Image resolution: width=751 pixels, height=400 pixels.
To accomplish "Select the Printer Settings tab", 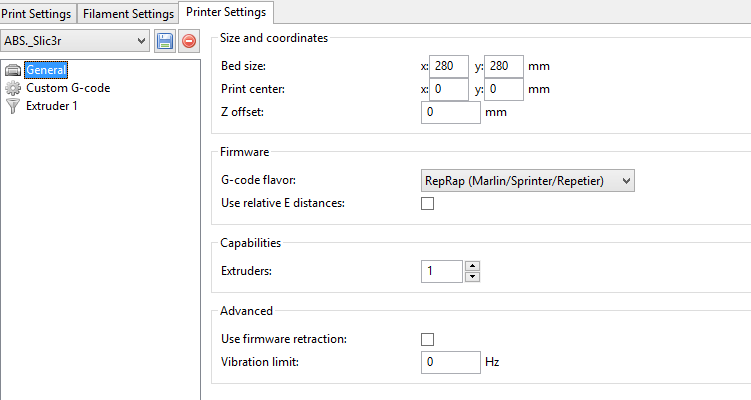I will tap(225, 13).
